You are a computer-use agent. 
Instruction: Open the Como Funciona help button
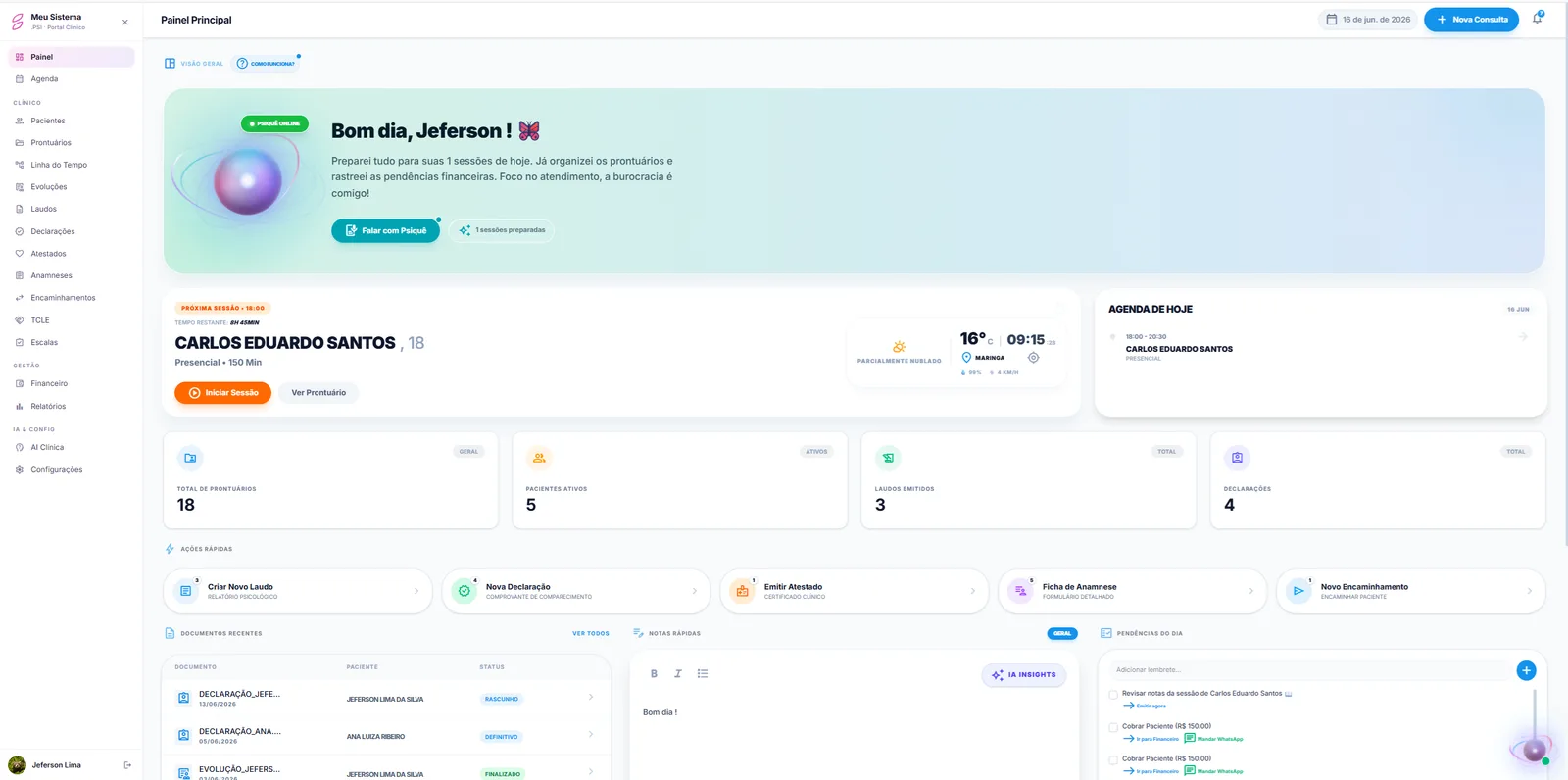tap(267, 64)
